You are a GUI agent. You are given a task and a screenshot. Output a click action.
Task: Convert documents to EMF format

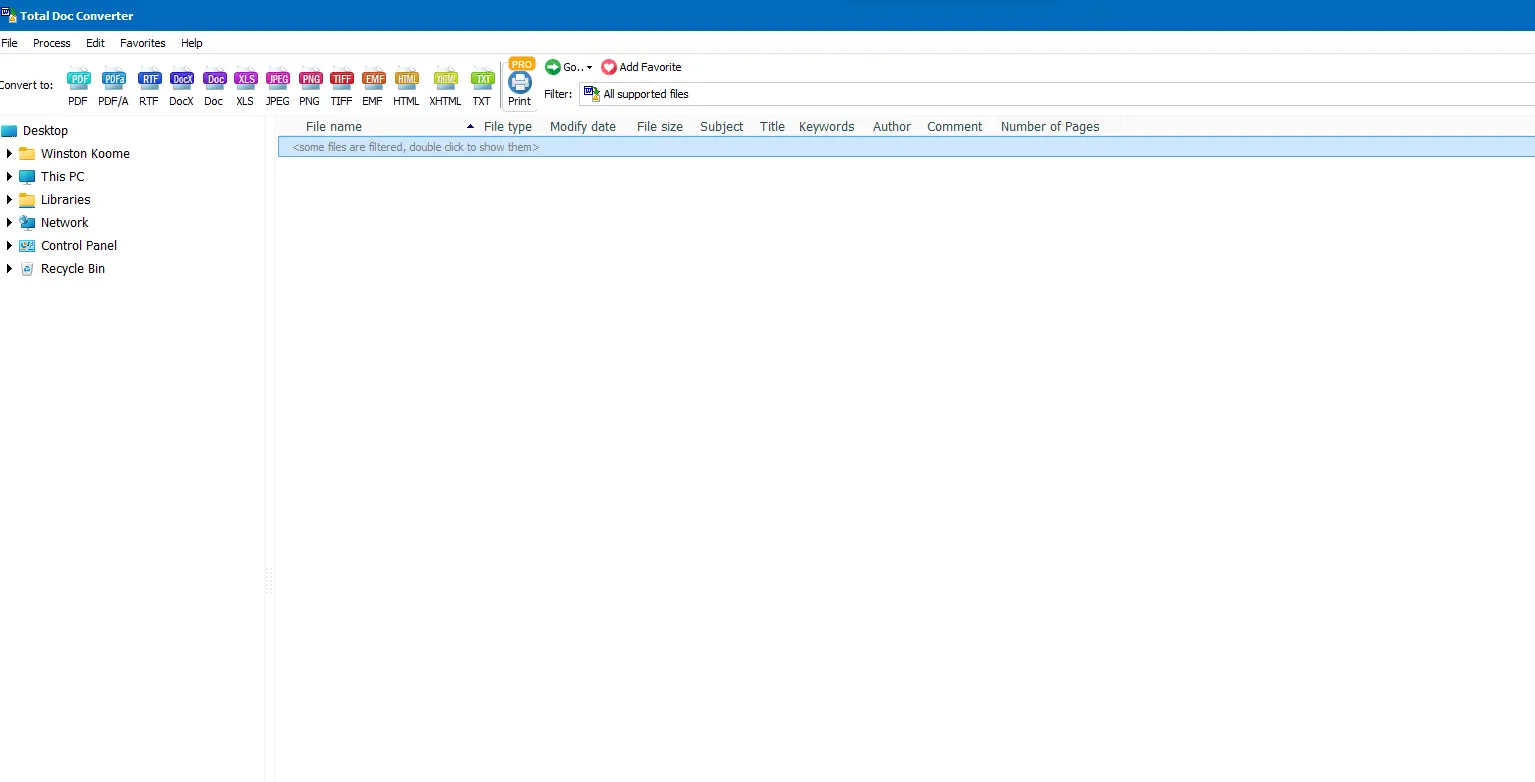[x=372, y=84]
